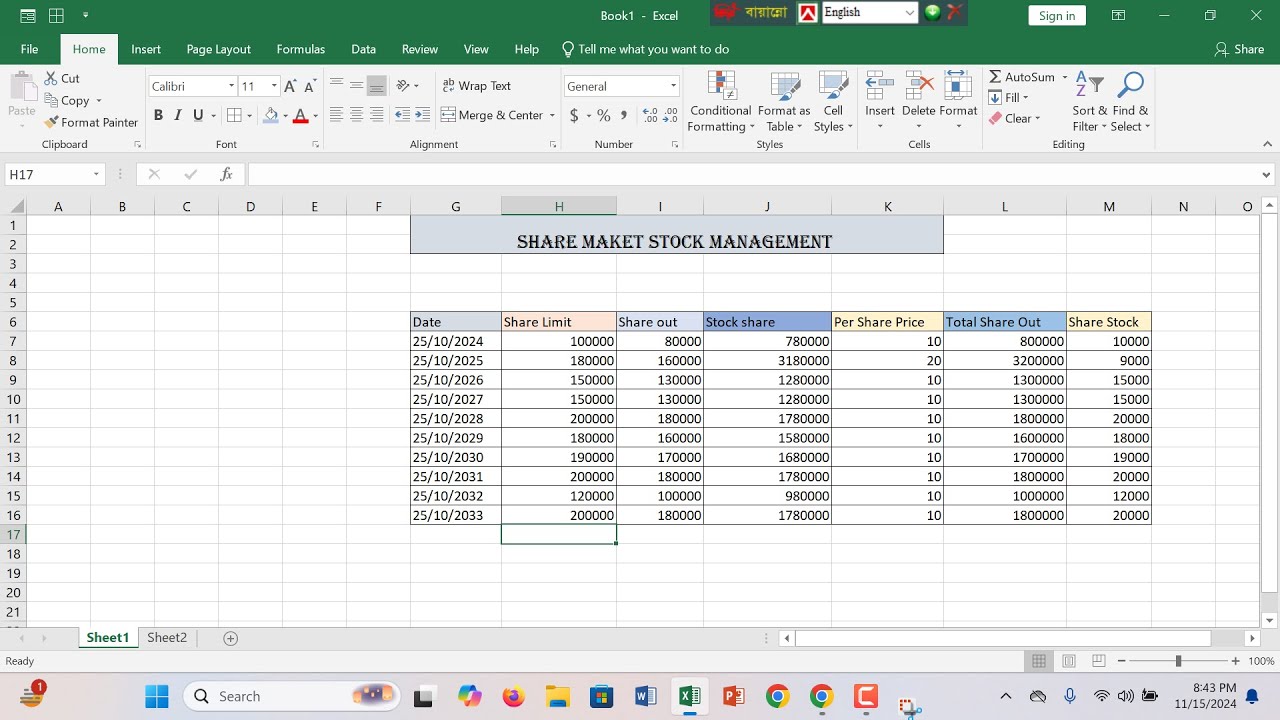Image resolution: width=1280 pixels, height=720 pixels.
Task: Click Tell me what you want to do
Action: [x=645, y=49]
